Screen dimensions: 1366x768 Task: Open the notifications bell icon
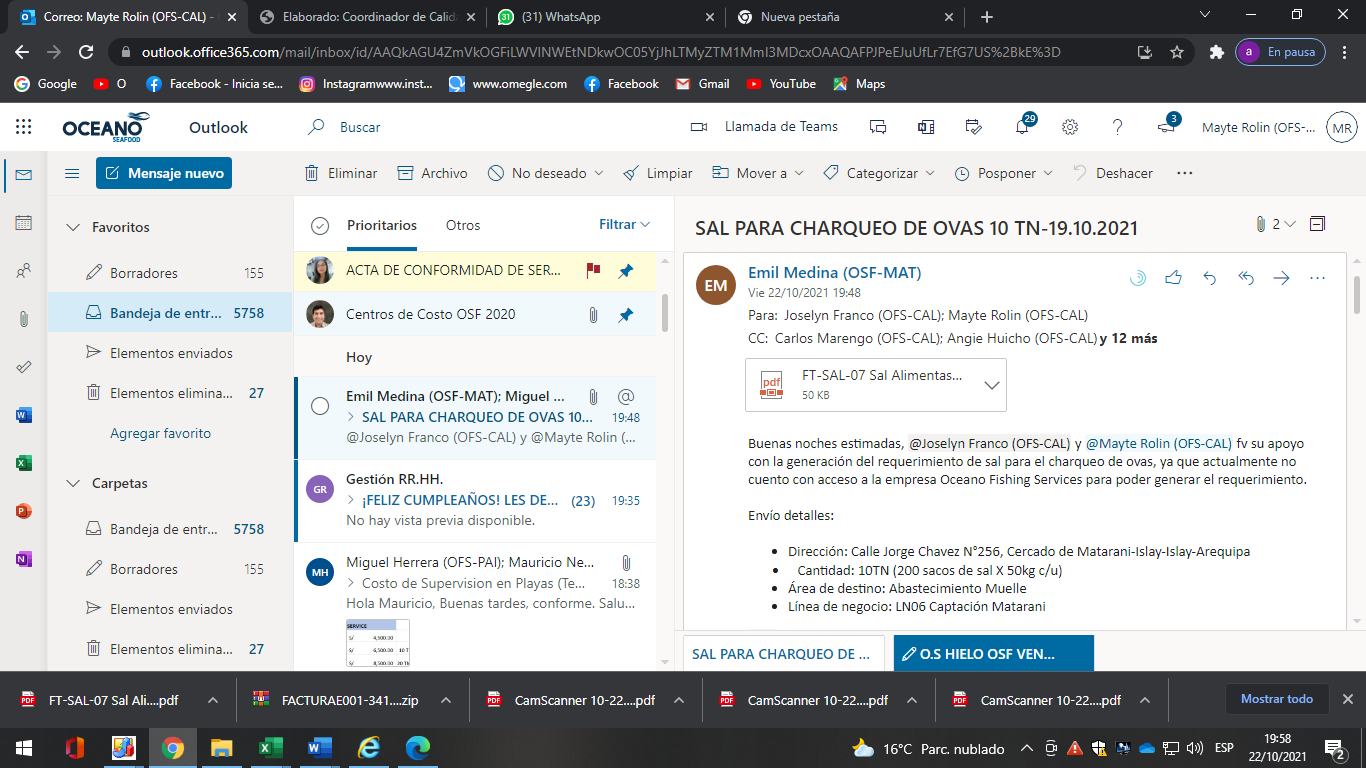point(1022,127)
